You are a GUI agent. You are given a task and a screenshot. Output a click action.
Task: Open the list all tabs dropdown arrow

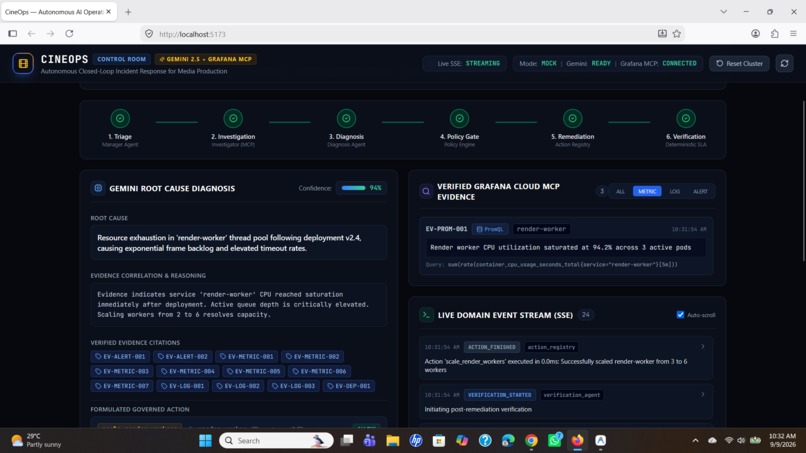(x=723, y=11)
